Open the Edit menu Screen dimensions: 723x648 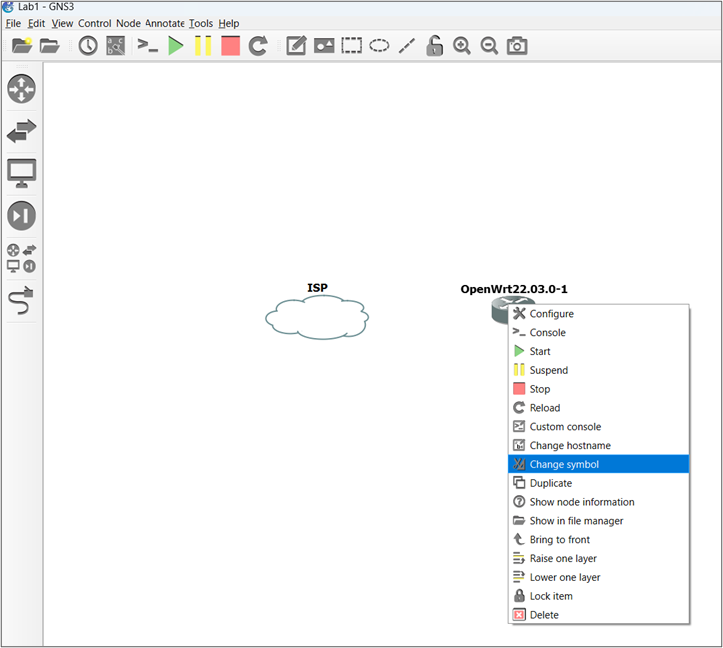(x=36, y=23)
